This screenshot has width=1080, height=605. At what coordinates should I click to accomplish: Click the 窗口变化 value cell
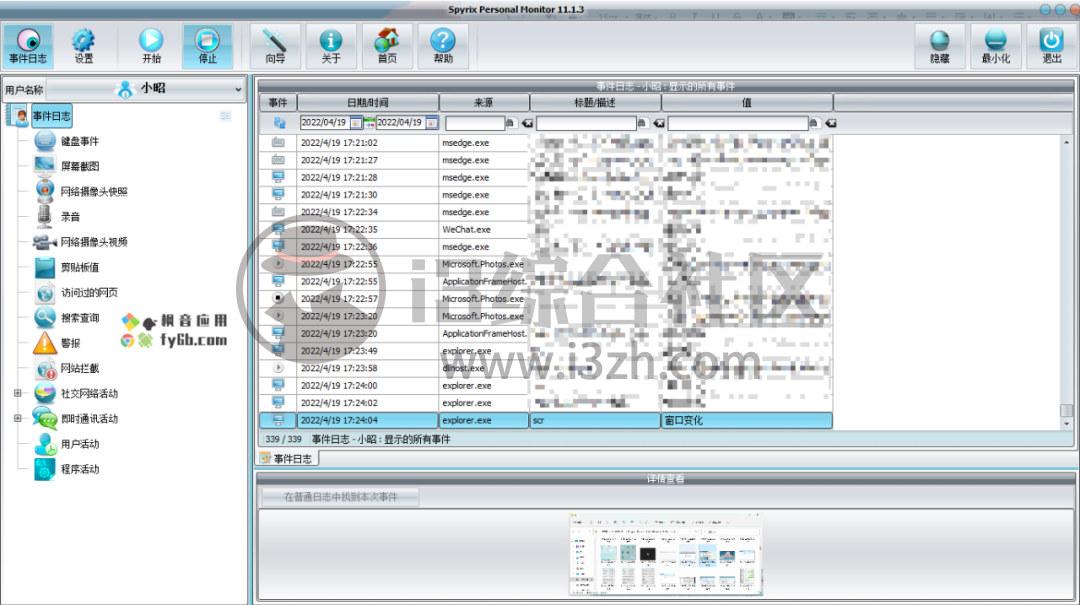coord(747,420)
